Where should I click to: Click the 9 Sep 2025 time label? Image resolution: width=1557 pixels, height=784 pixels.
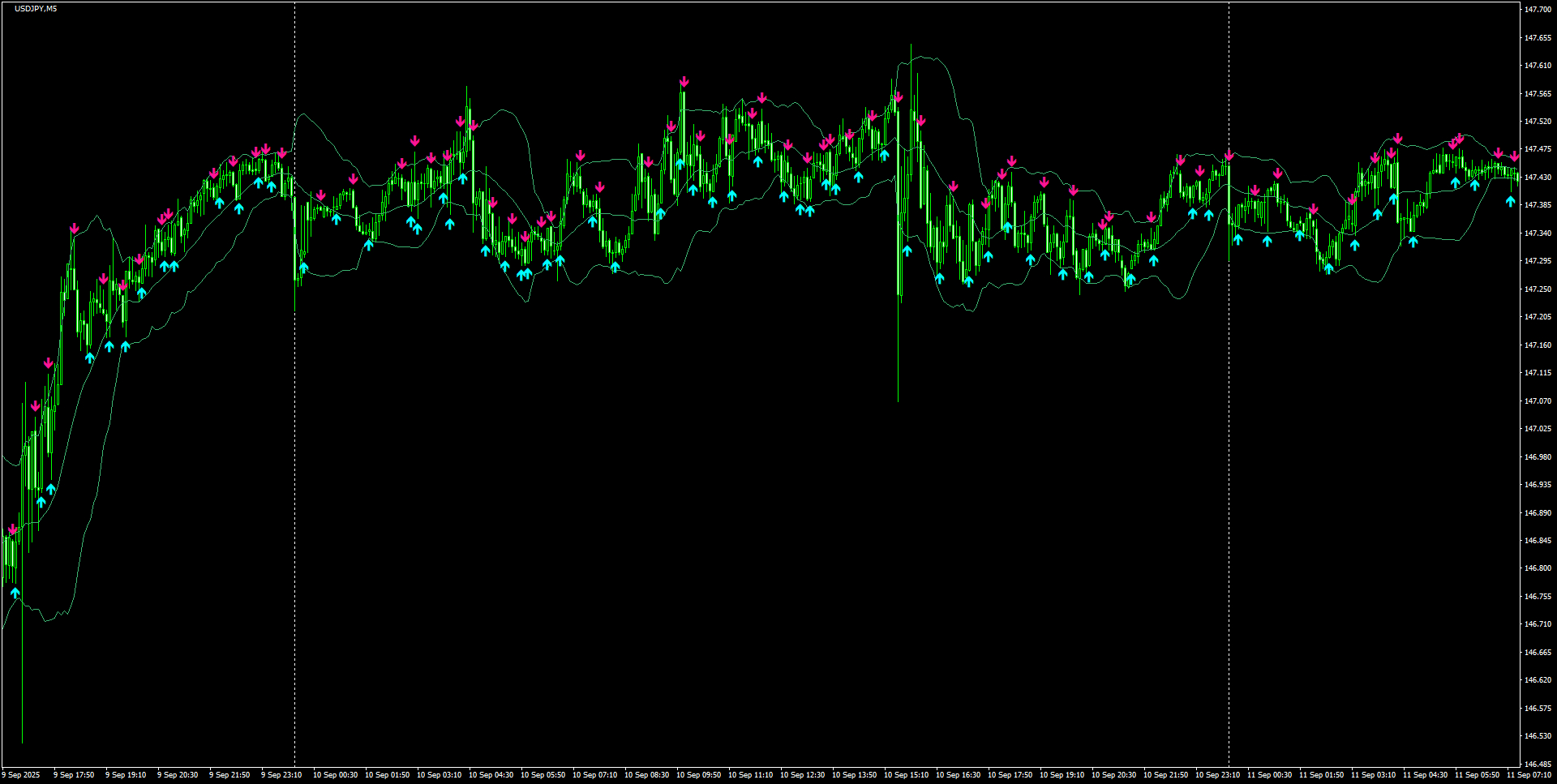click(21, 775)
